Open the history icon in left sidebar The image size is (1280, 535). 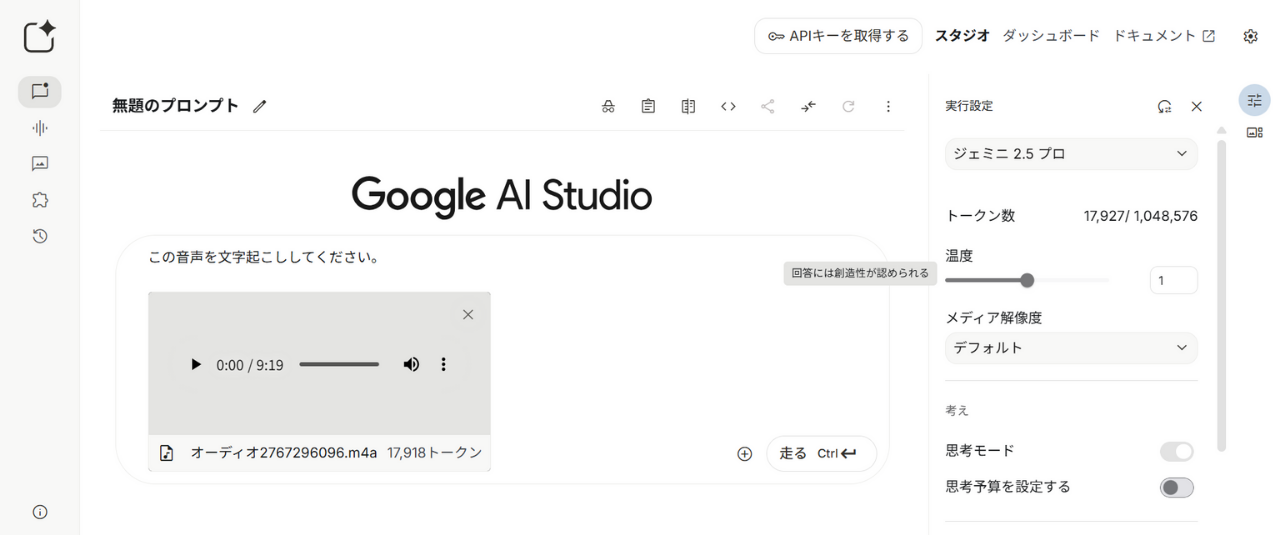pos(40,236)
